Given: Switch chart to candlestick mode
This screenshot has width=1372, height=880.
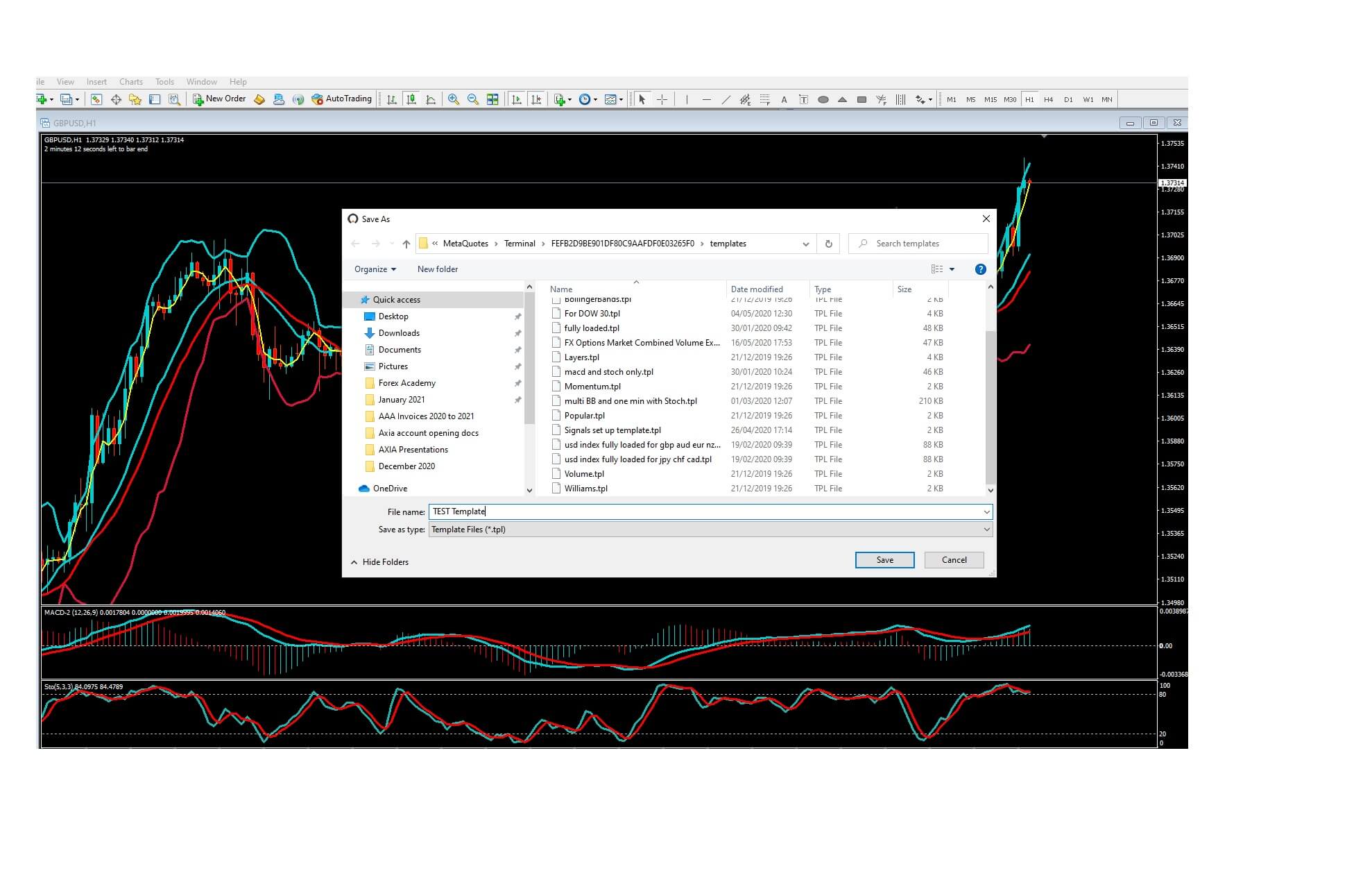Looking at the screenshot, I should coord(411,99).
